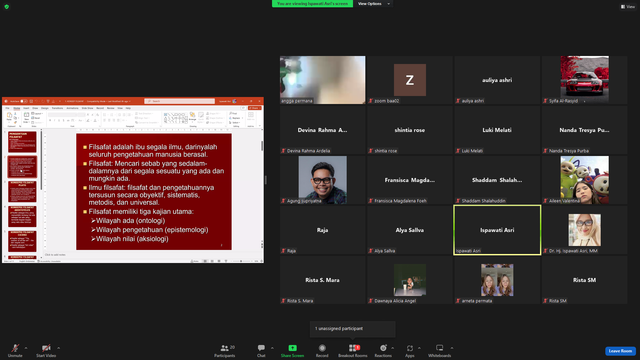640x360 pixels.
Task: Click the Record icon in Zoom
Action: click(322, 348)
